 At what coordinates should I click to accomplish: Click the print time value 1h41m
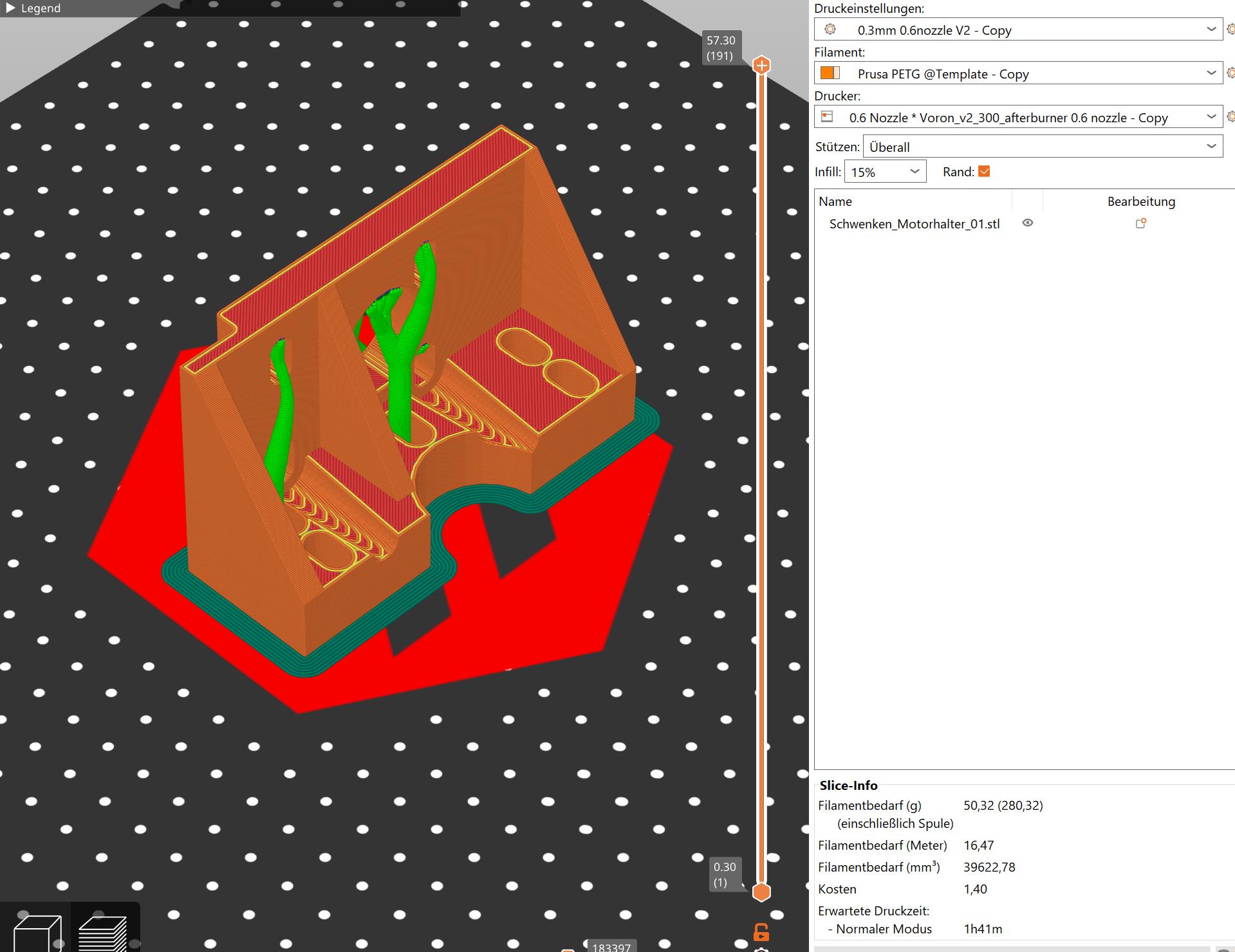click(x=983, y=929)
